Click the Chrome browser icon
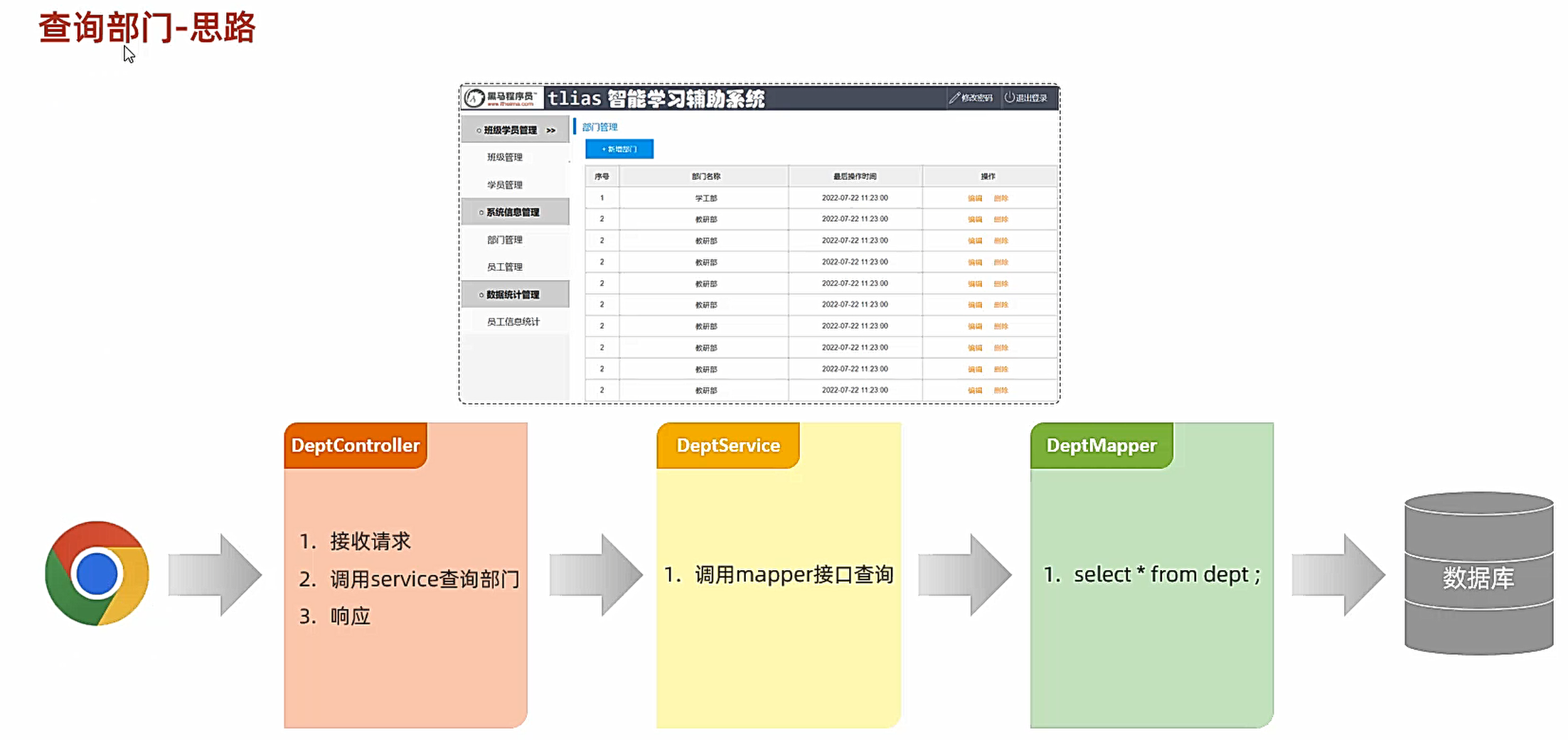Screen dimensions: 1568x740 point(97,573)
